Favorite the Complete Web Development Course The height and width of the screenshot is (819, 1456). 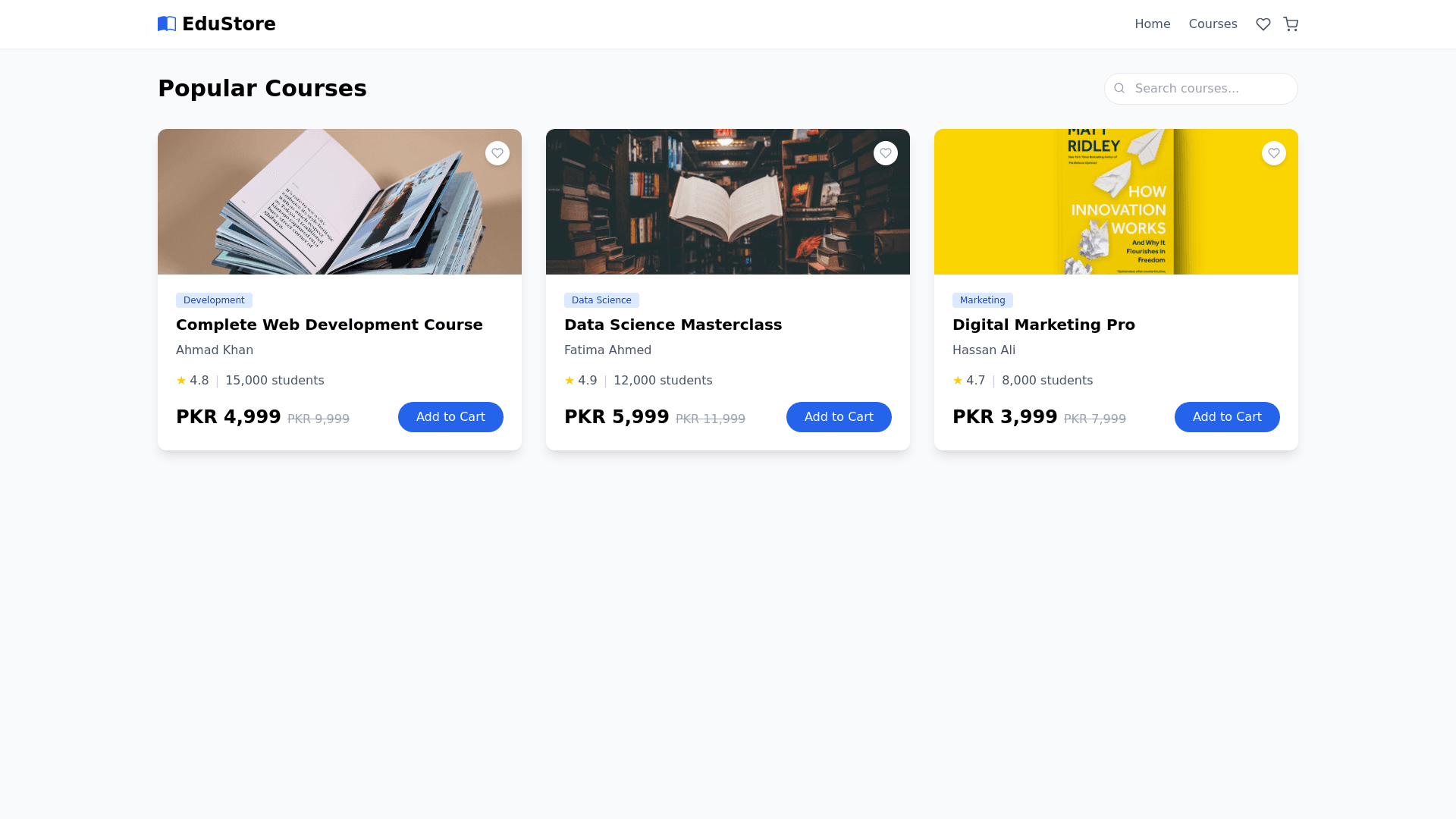coord(497,153)
